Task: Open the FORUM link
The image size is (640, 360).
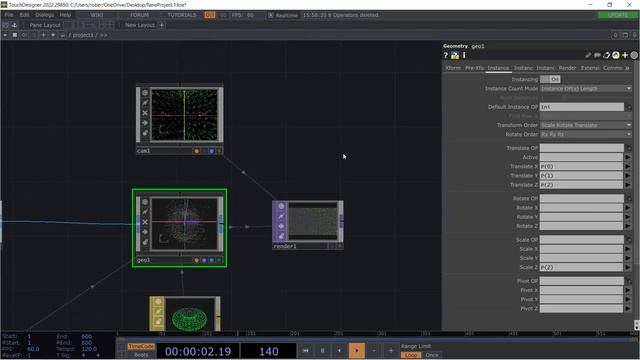Action: point(139,15)
